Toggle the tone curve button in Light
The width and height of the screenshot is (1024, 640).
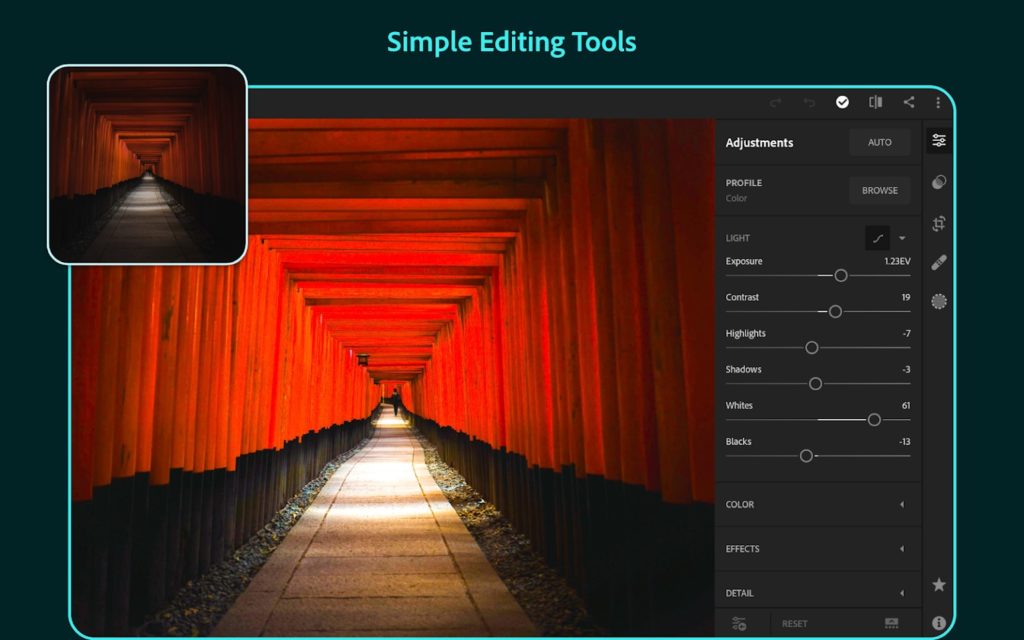(x=877, y=238)
